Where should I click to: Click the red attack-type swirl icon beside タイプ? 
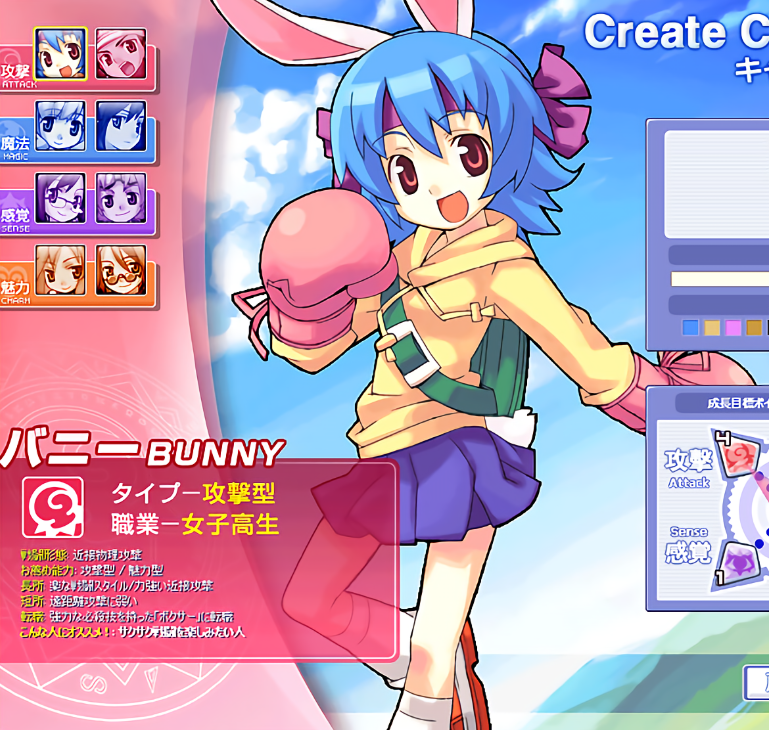point(53,507)
